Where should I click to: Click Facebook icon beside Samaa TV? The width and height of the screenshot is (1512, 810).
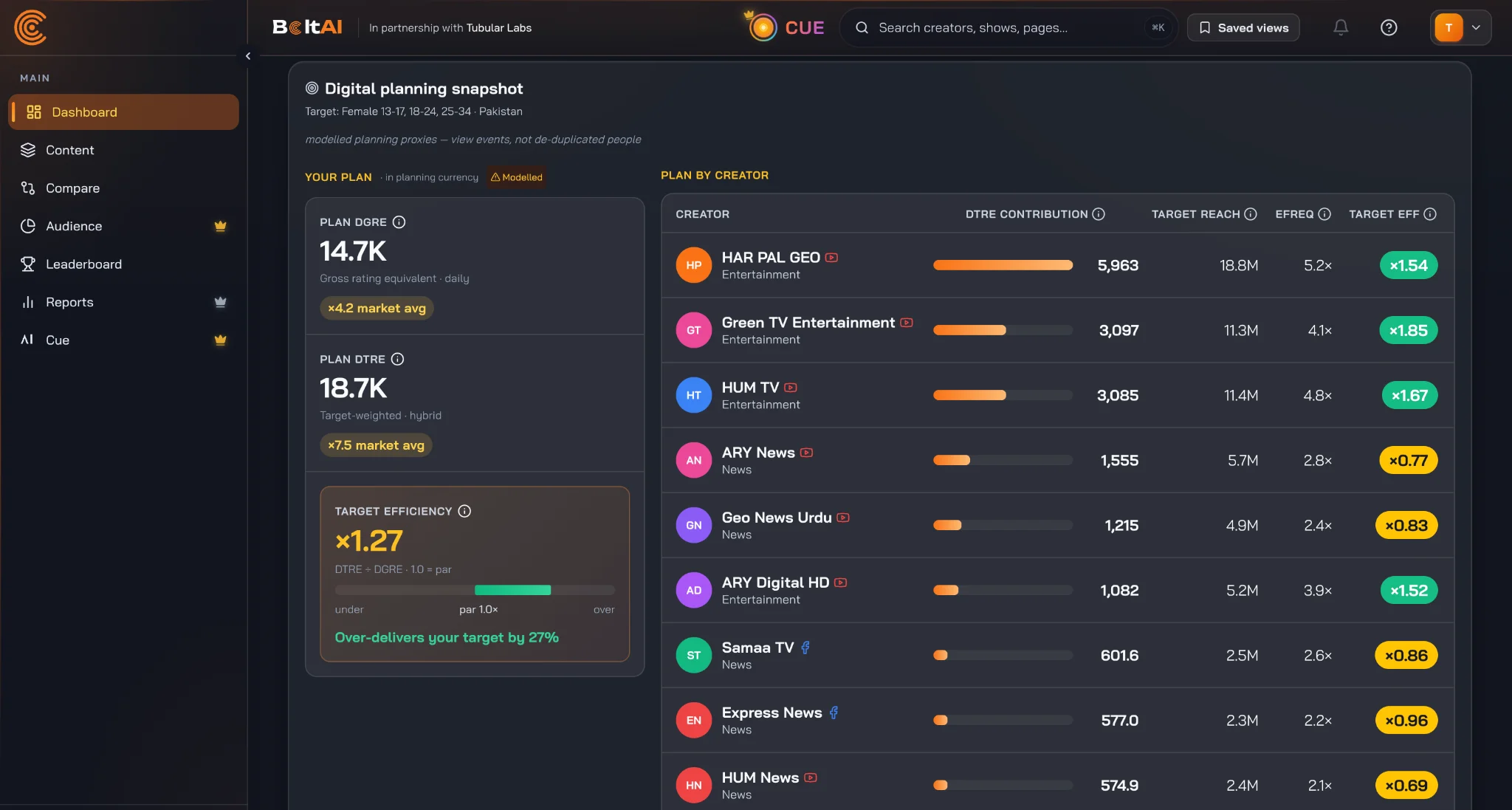tap(805, 648)
